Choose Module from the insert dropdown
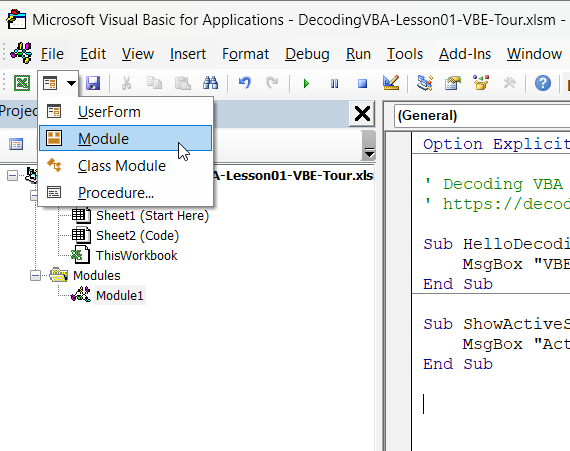Viewport: 570px width, 451px height. pyautogui.click(x=125, y=138)
